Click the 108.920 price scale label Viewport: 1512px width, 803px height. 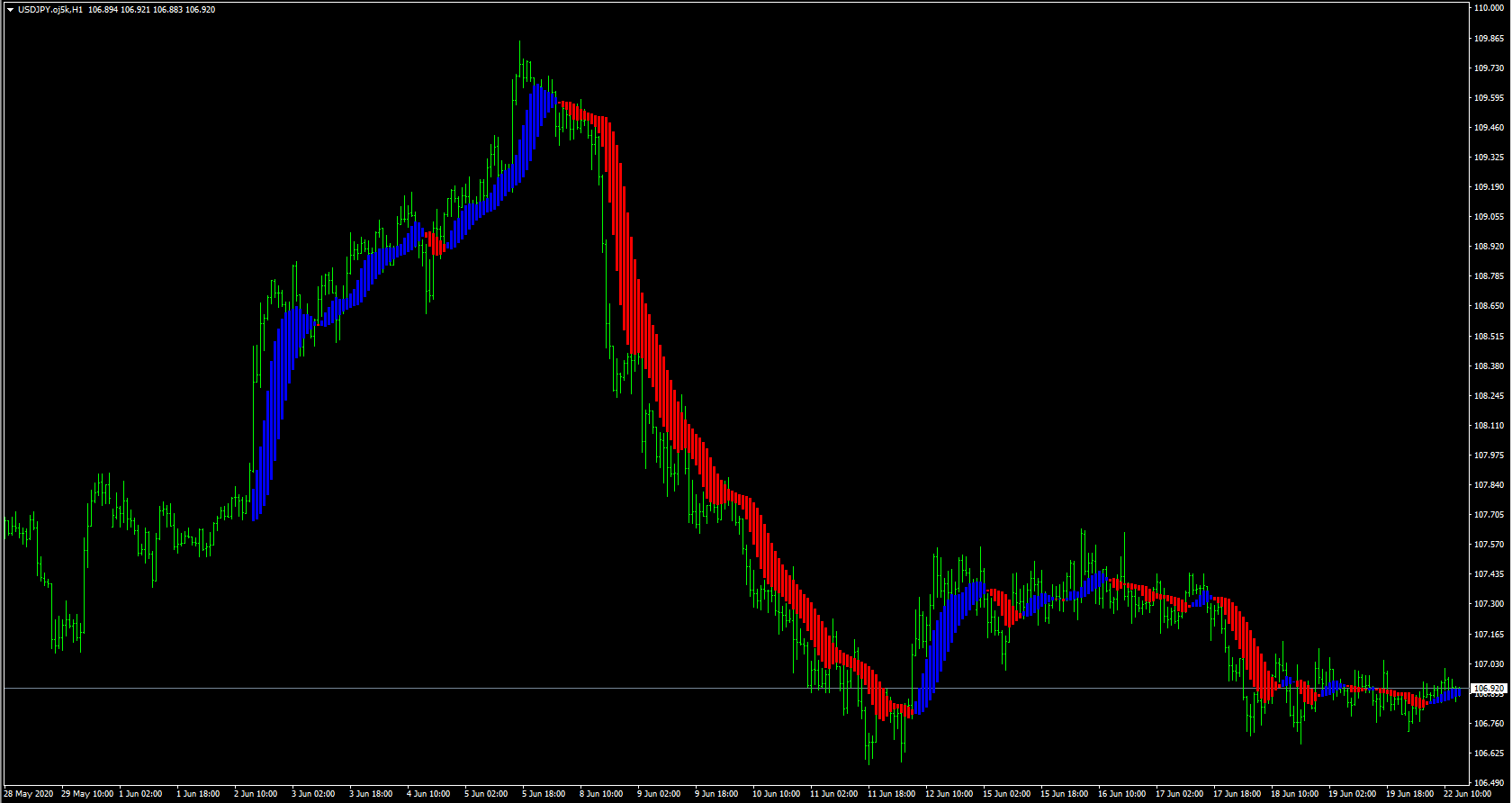point(1489,246)
